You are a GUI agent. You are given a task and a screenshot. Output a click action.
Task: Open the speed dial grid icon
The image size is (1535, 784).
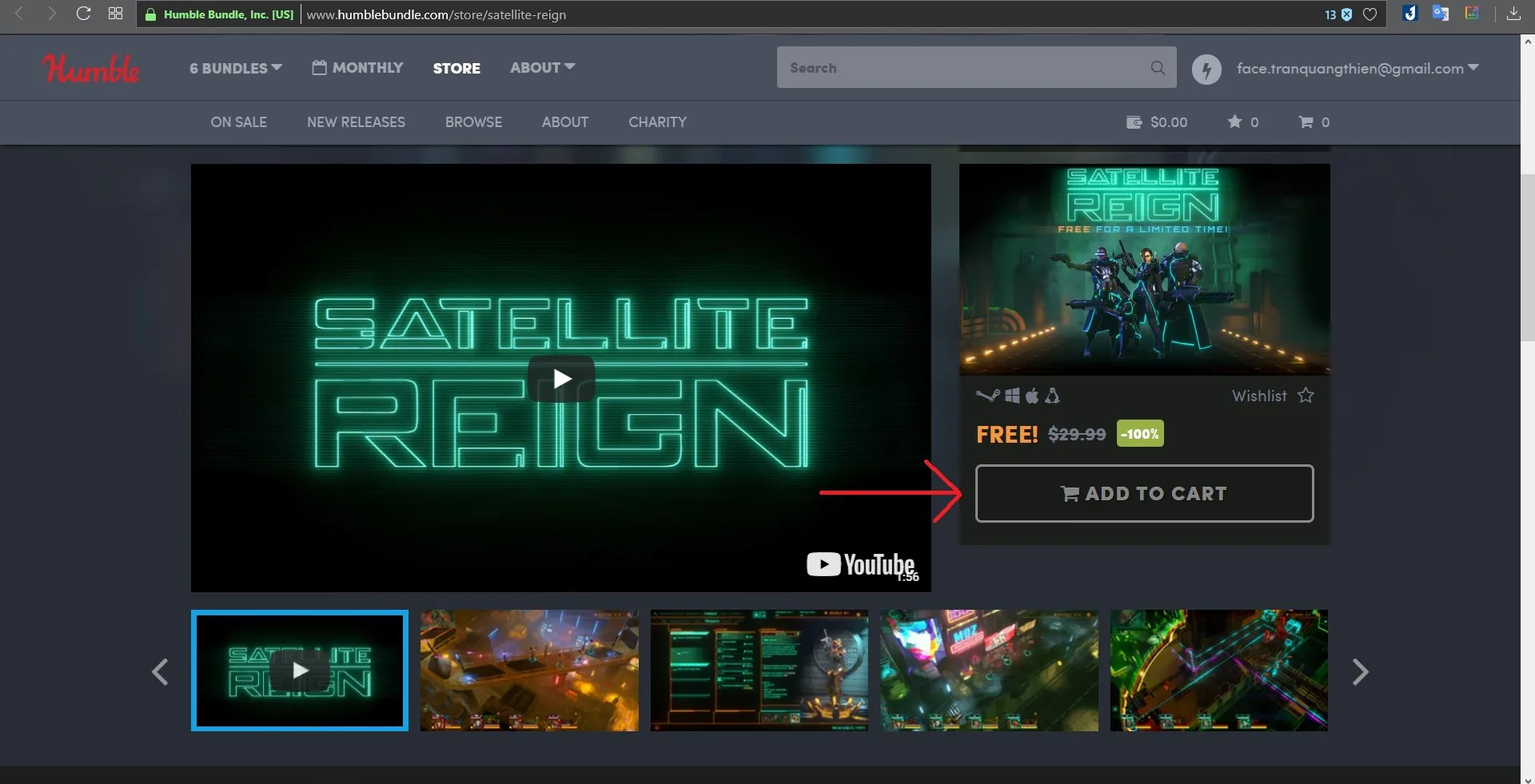[115, 14]
